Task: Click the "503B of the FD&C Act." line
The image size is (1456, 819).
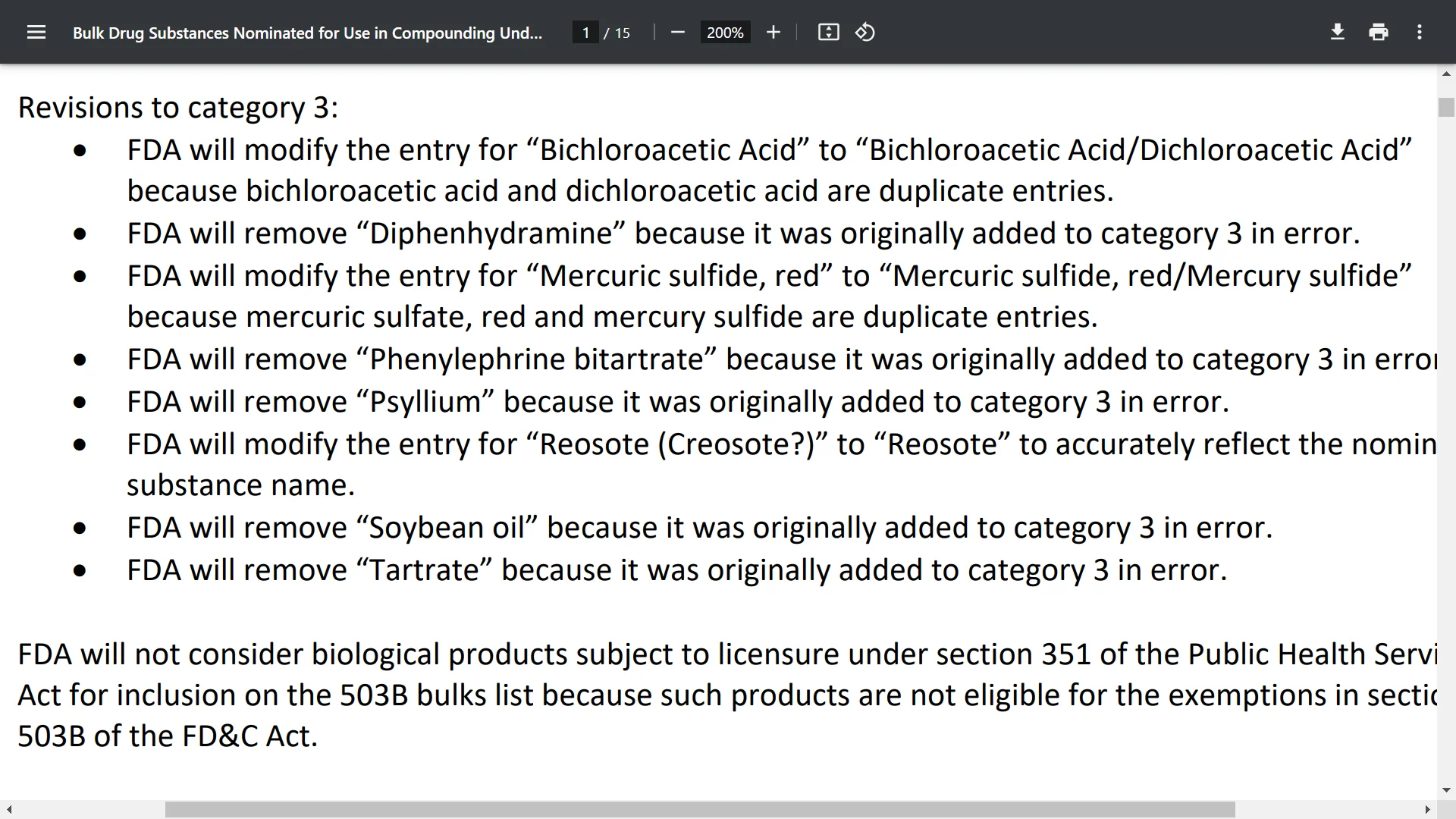Action: (x=168, y=736)
